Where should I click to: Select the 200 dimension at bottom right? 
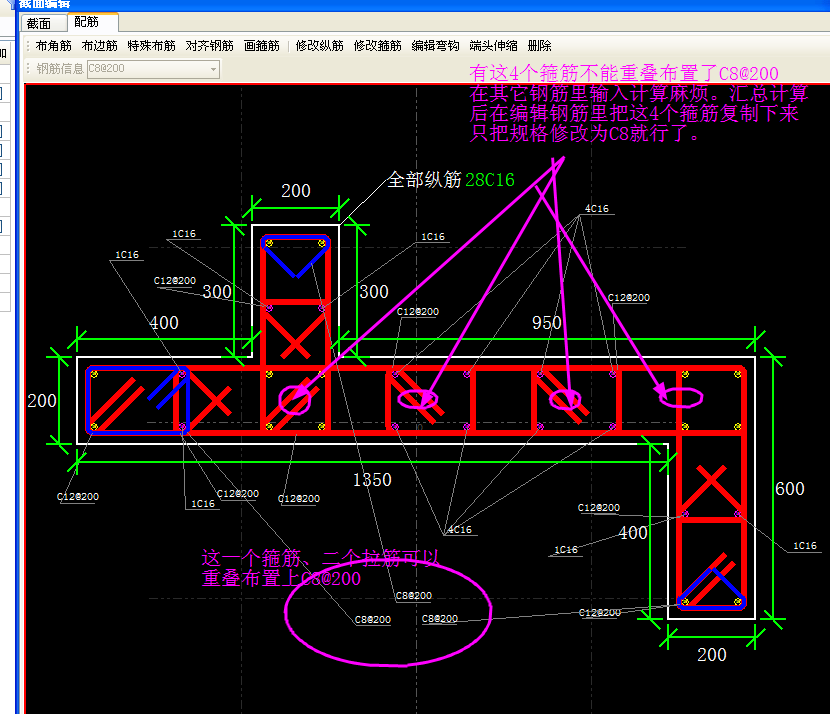coord(712,655)
